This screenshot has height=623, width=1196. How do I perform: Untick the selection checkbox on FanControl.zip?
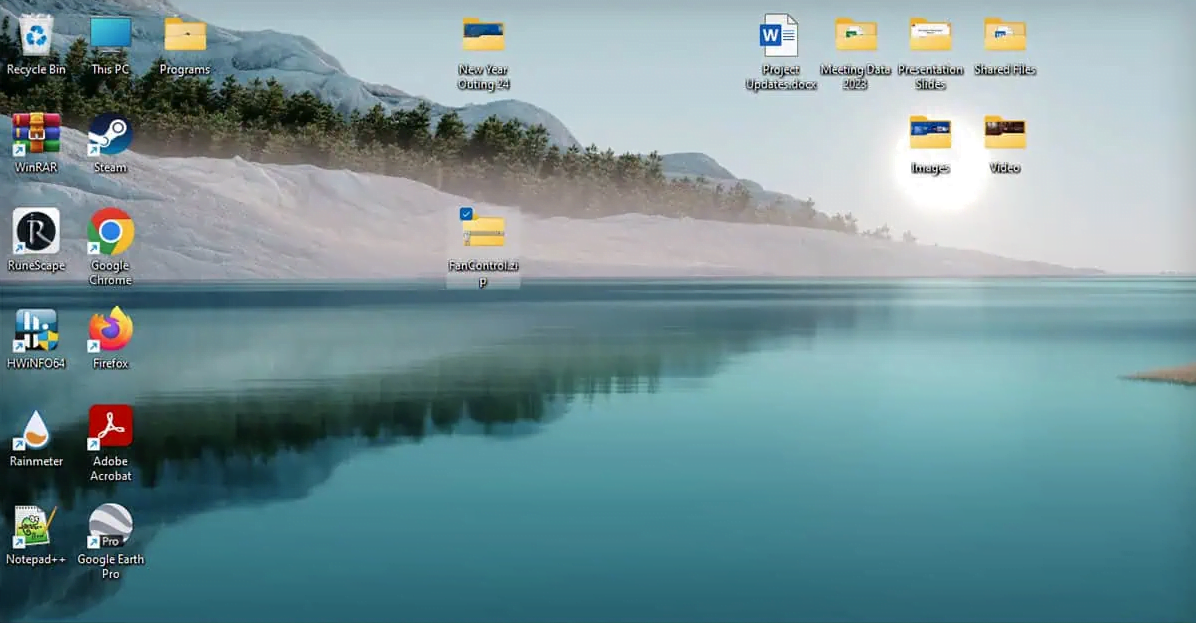coord(466,212)
